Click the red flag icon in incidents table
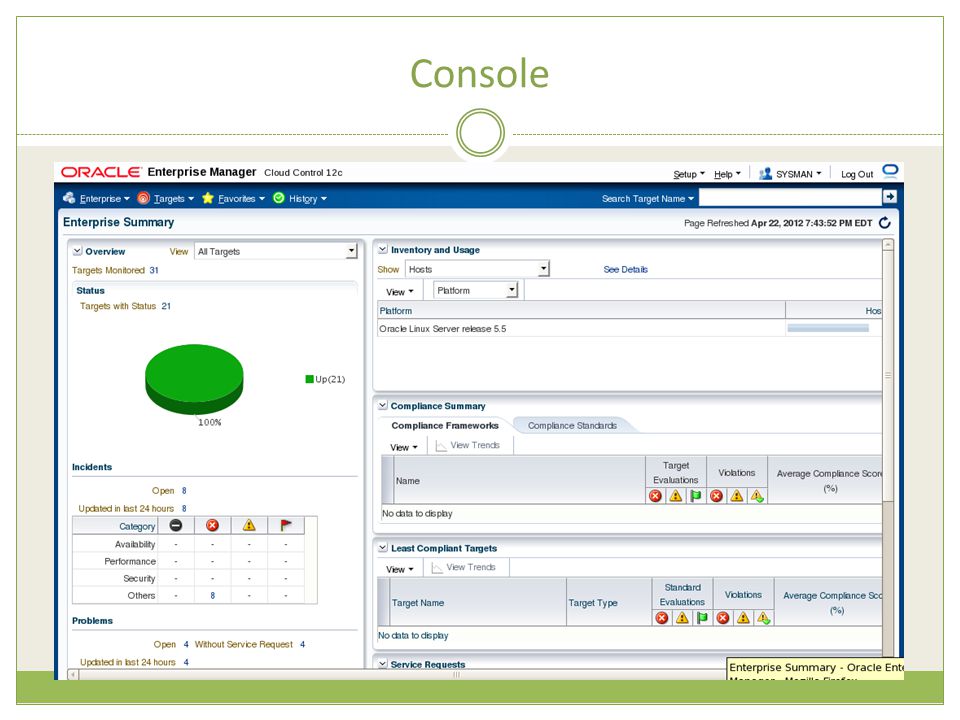 (x=285, y=525)
